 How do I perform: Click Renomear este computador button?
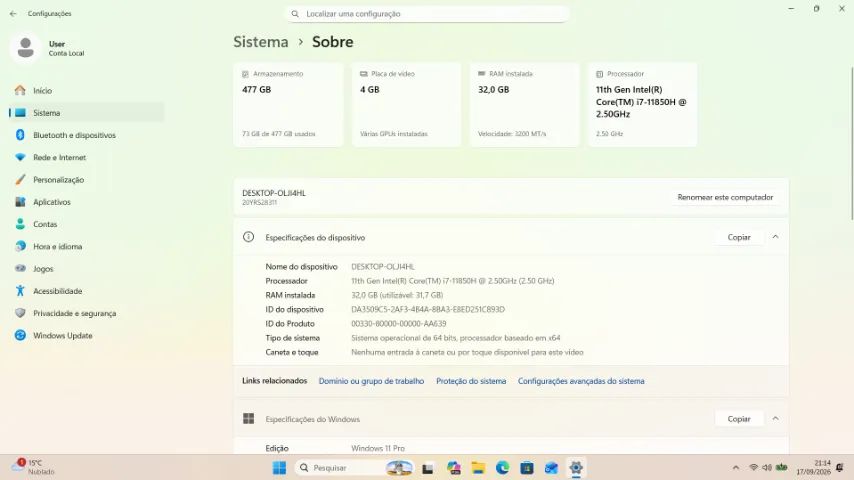(x=725, y=197)
